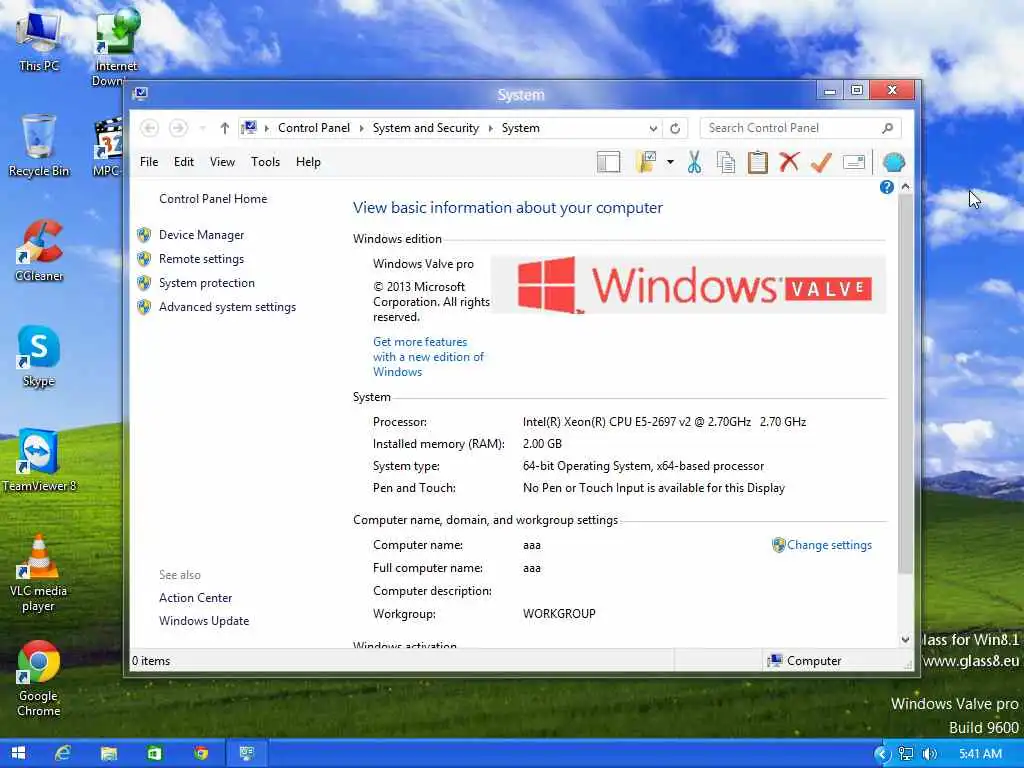
Task: Open the View menu
Action: pos(222,162)
